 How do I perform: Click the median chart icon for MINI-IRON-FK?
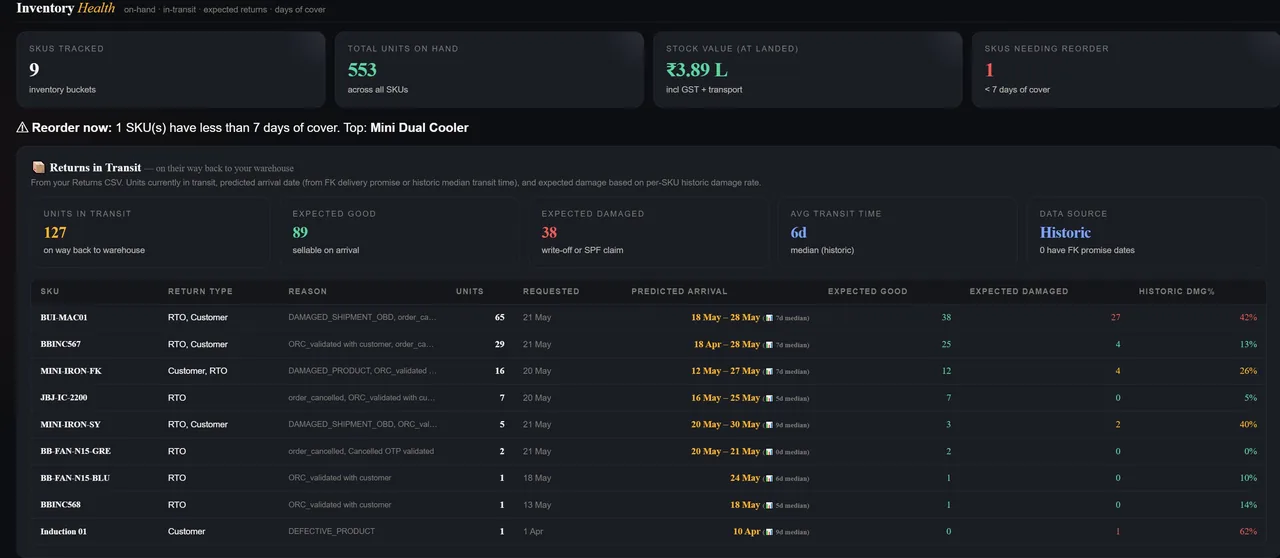point(769,372)
